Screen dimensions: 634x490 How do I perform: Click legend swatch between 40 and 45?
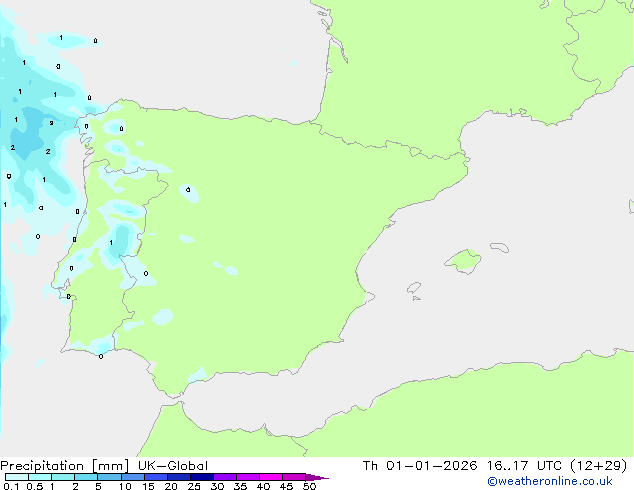(271, 477)
